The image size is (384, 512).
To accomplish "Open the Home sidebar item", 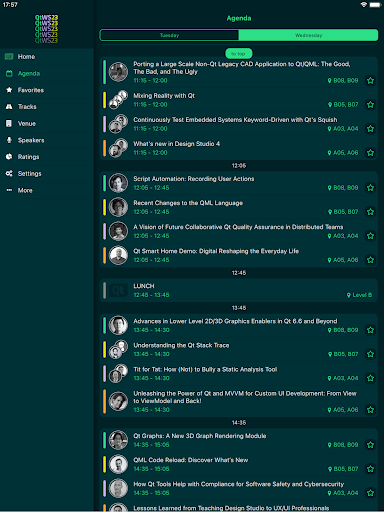I will point(47,57).
